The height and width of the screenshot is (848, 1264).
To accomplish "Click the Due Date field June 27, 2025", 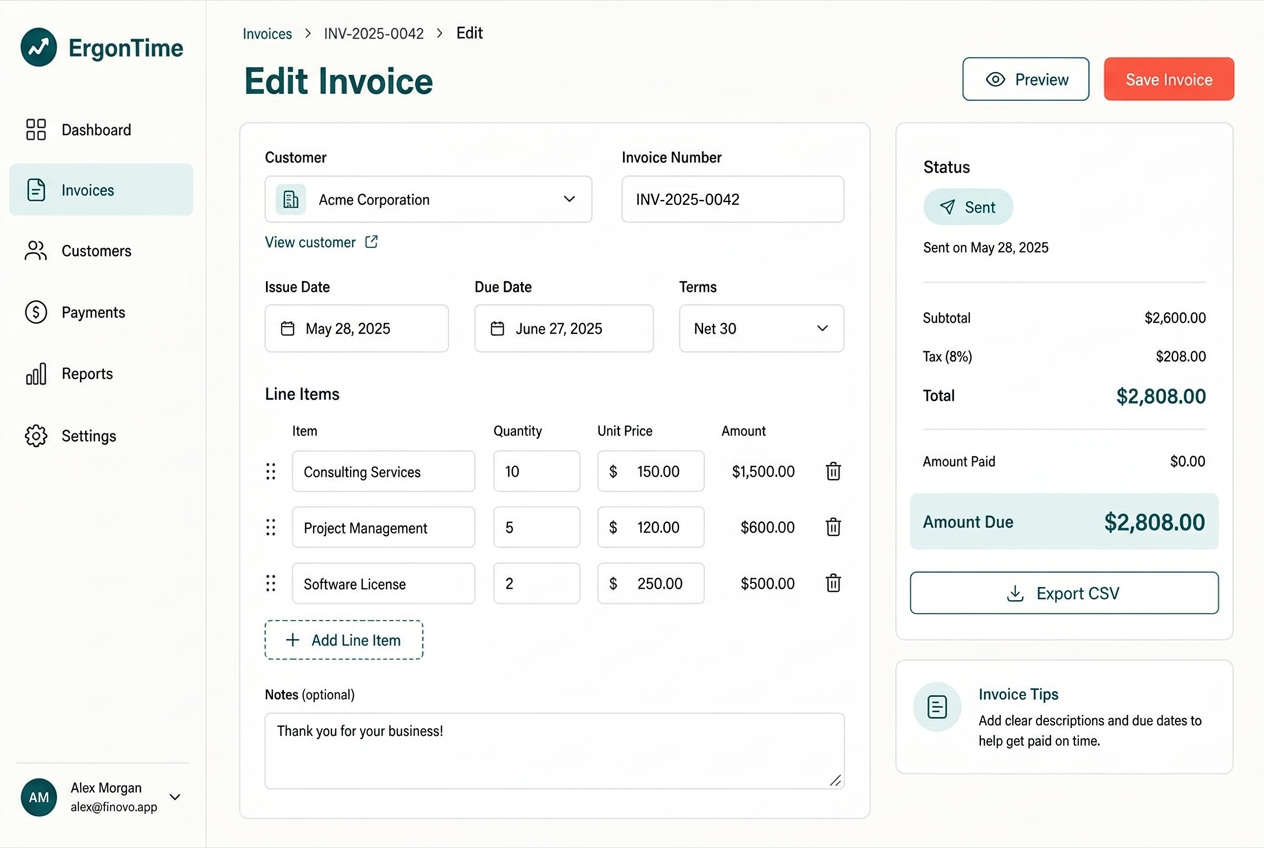I will point(564,328).
